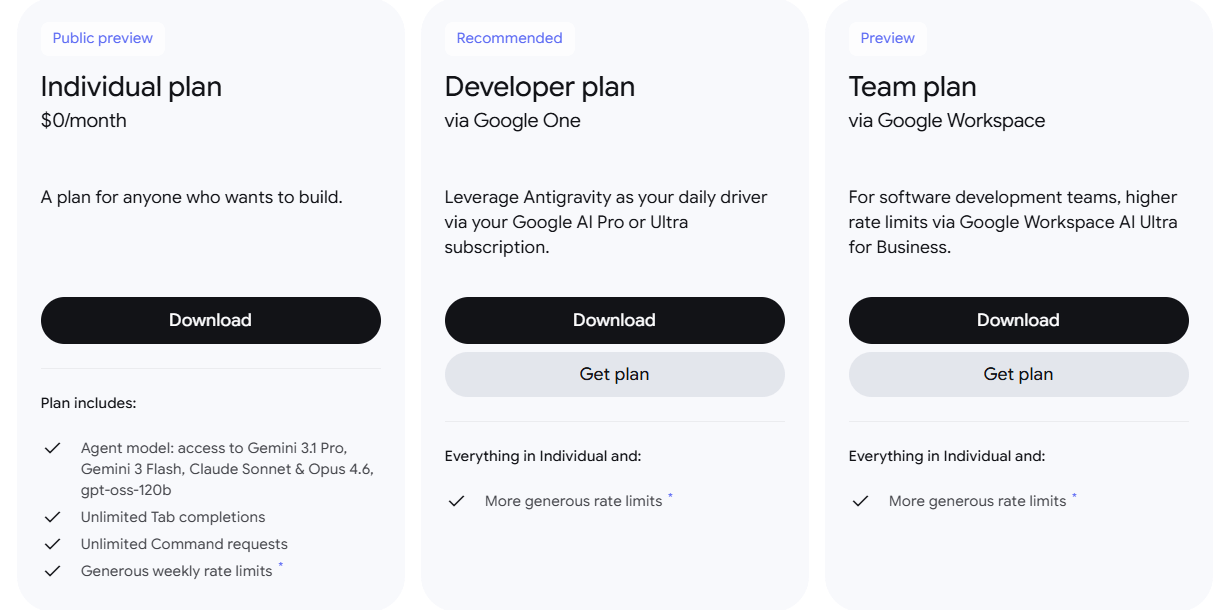Follow the asterisk footnote in the Developer plan
This screenshot has width=1225, height=610.
point(670,497)
